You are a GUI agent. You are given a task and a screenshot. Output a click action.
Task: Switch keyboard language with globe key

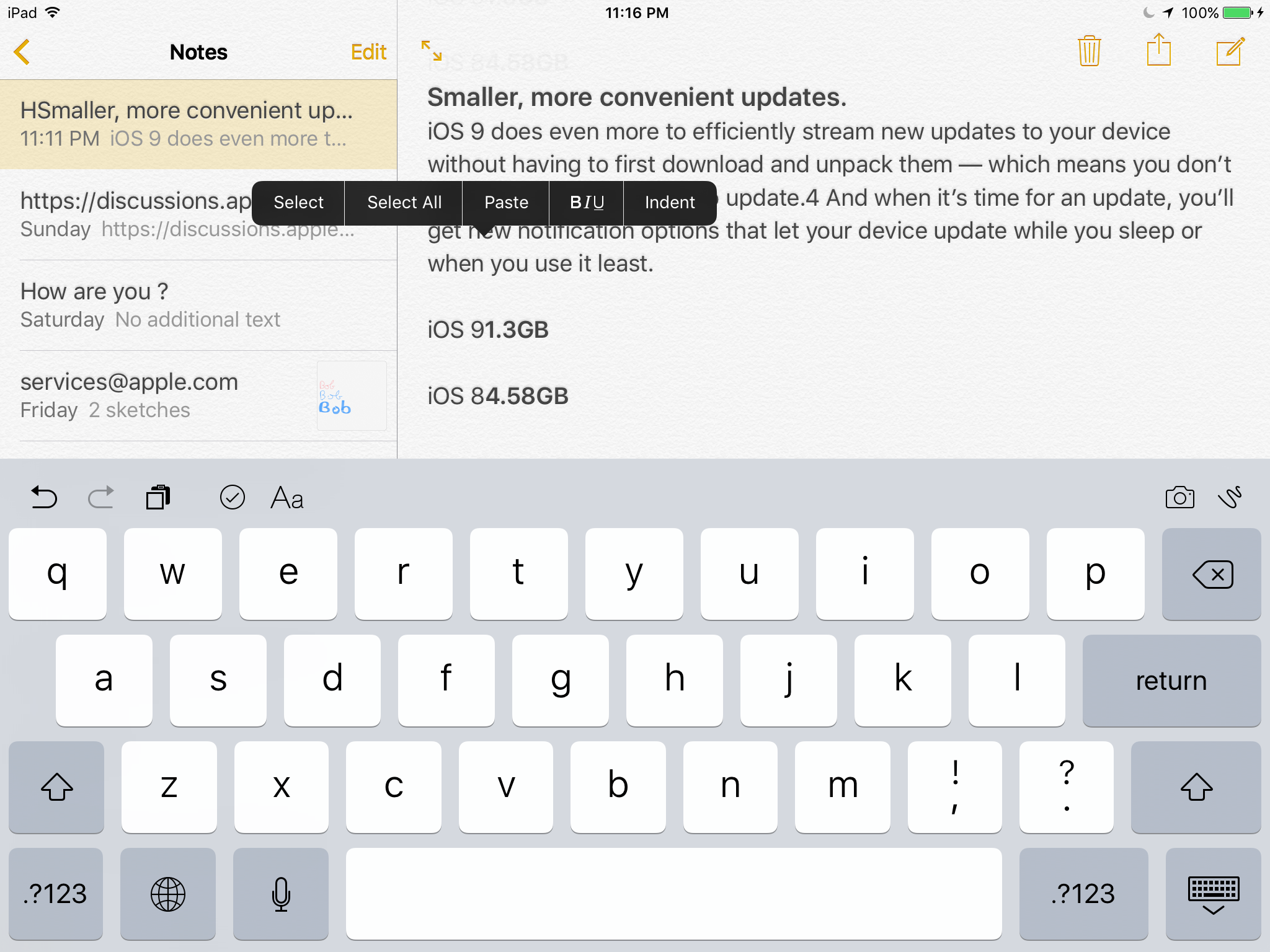(x=168, y=894)
